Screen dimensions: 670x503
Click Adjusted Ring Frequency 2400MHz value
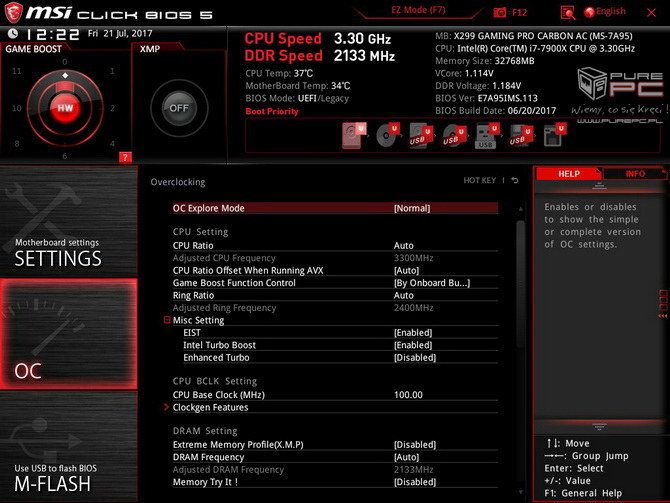(x=413, y=308)
